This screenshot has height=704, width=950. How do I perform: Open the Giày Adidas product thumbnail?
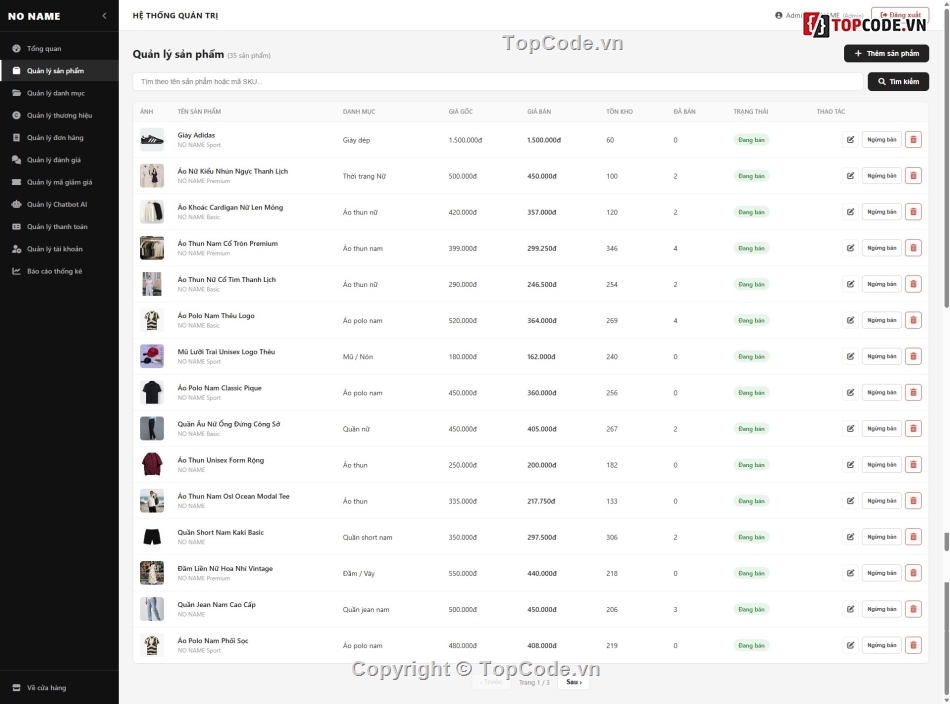pos(151,140)
